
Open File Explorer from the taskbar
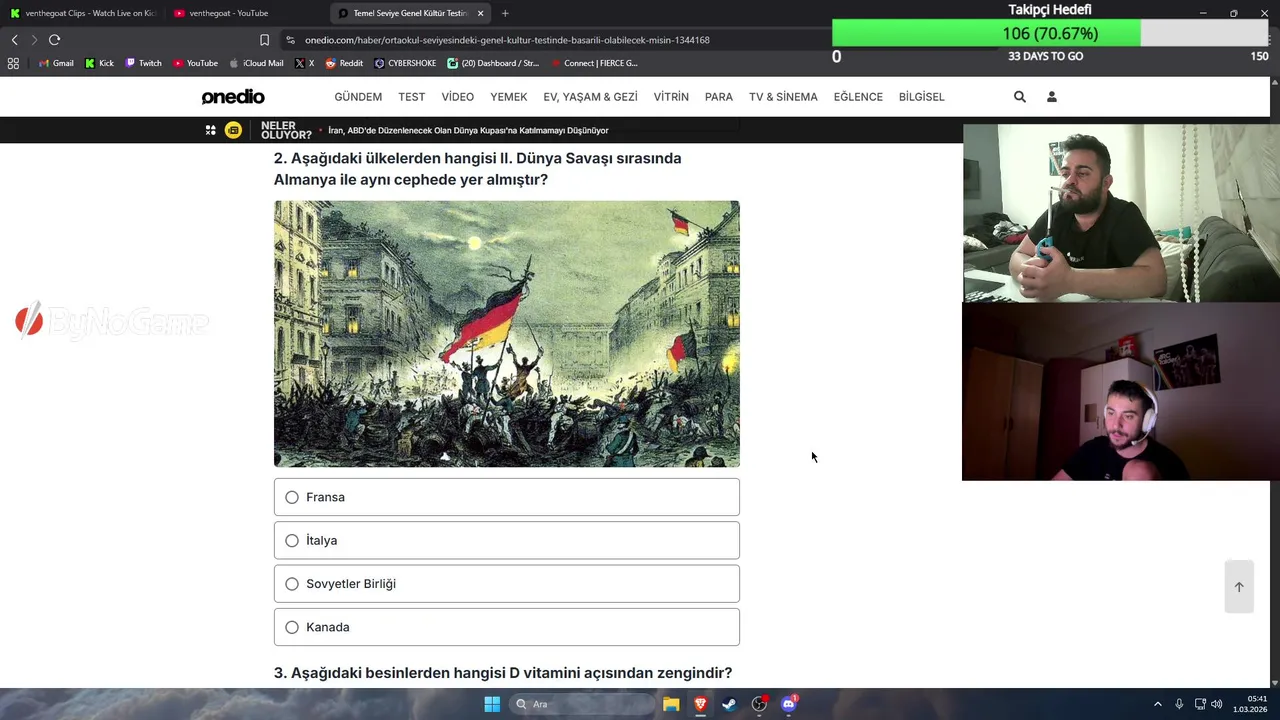pos(671,704)
